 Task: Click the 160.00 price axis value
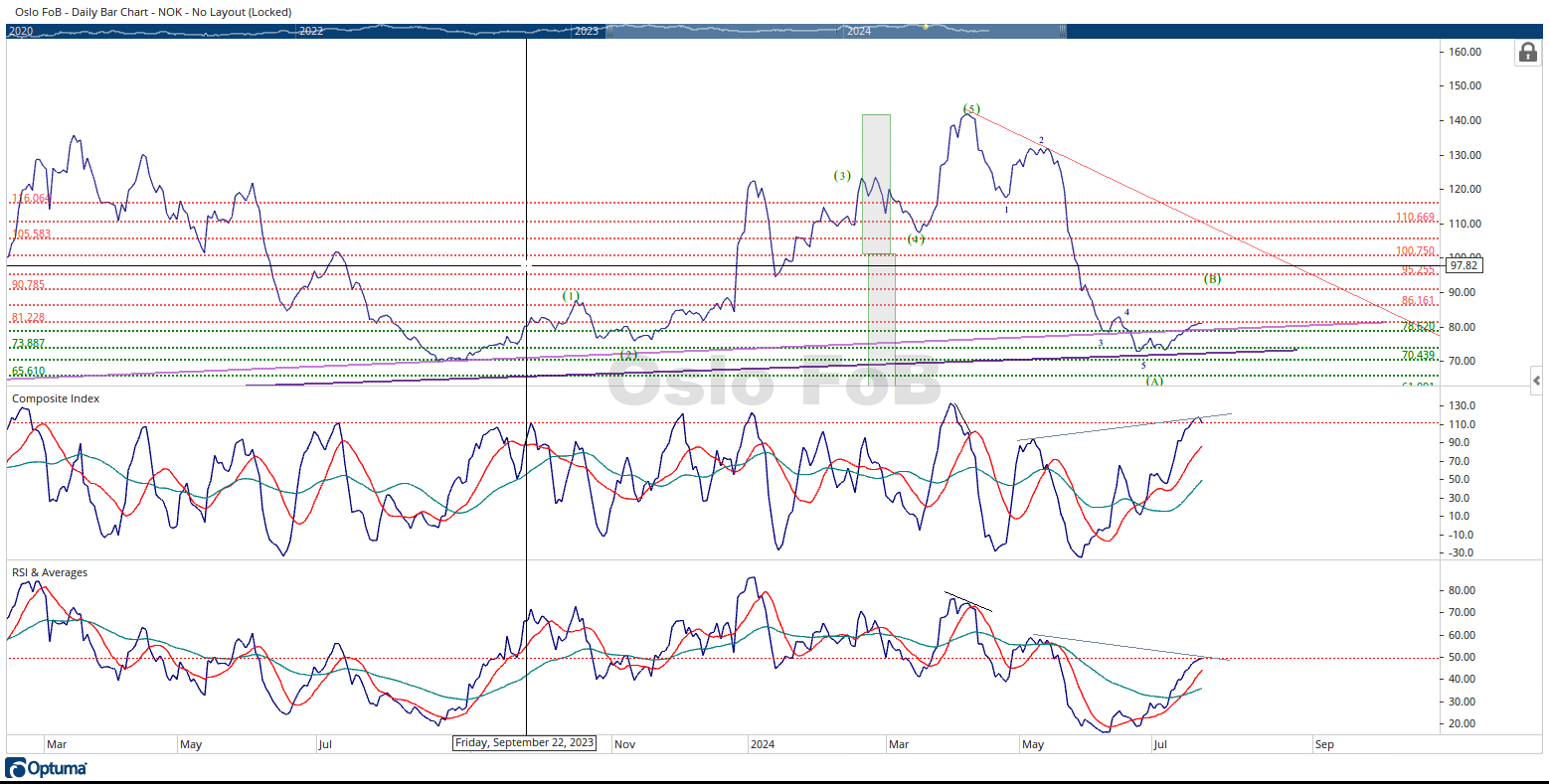point(1465,52)
